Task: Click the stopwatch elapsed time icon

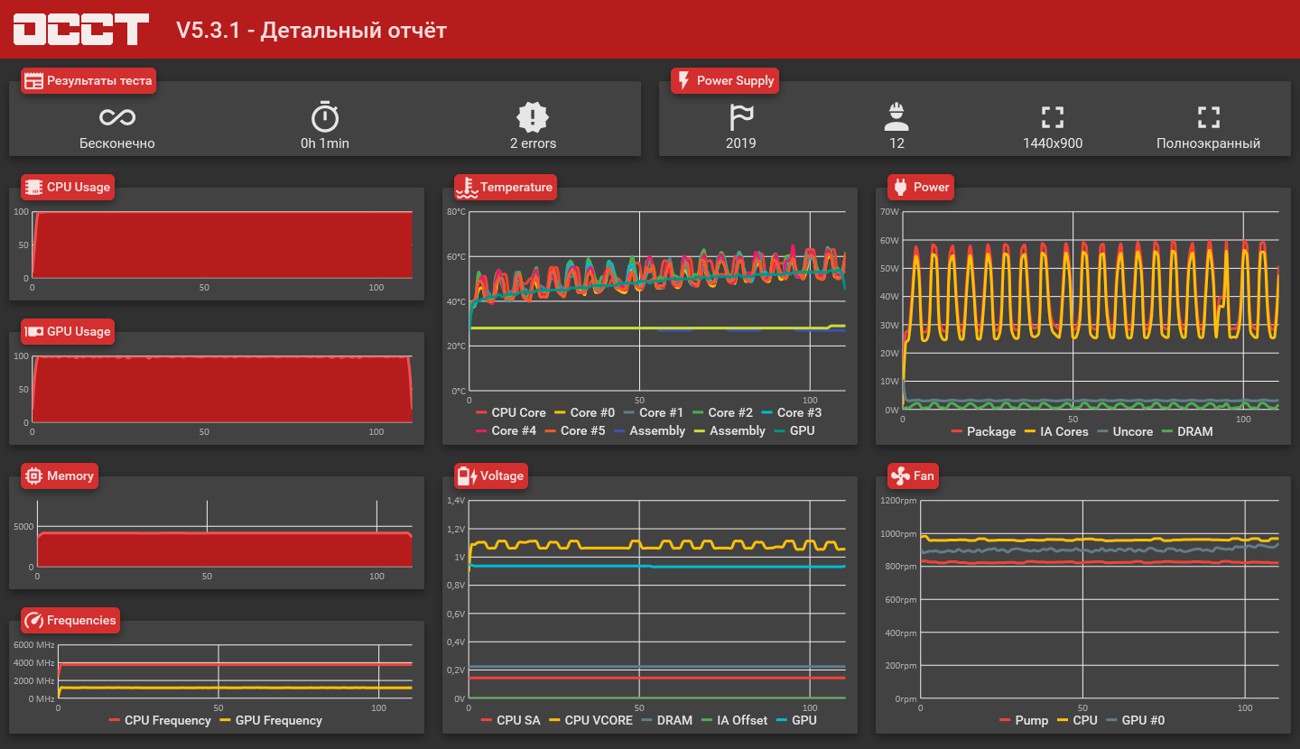Action: [x=325, y=117]
